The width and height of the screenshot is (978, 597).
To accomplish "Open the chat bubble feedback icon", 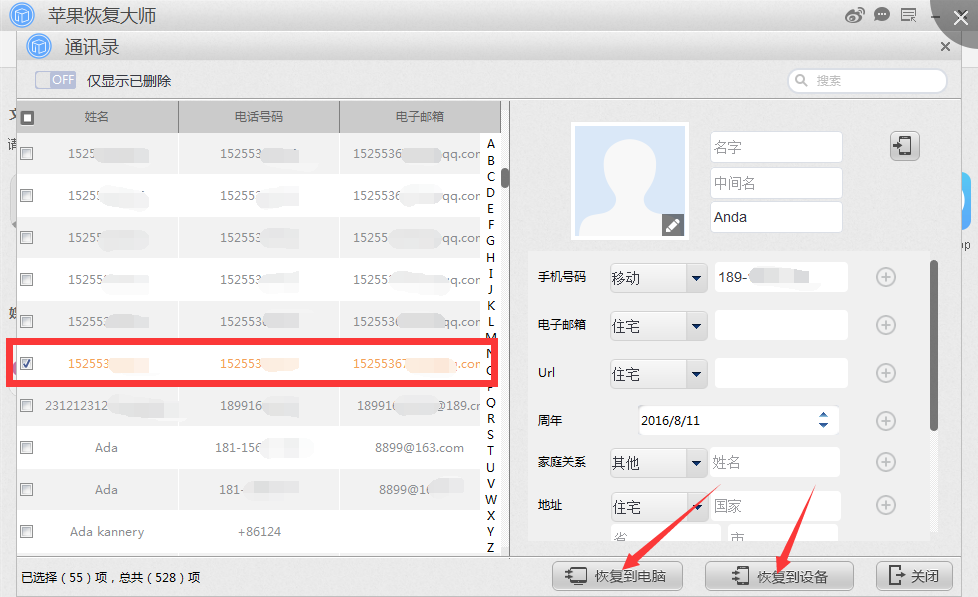I will tap(882, 15).
